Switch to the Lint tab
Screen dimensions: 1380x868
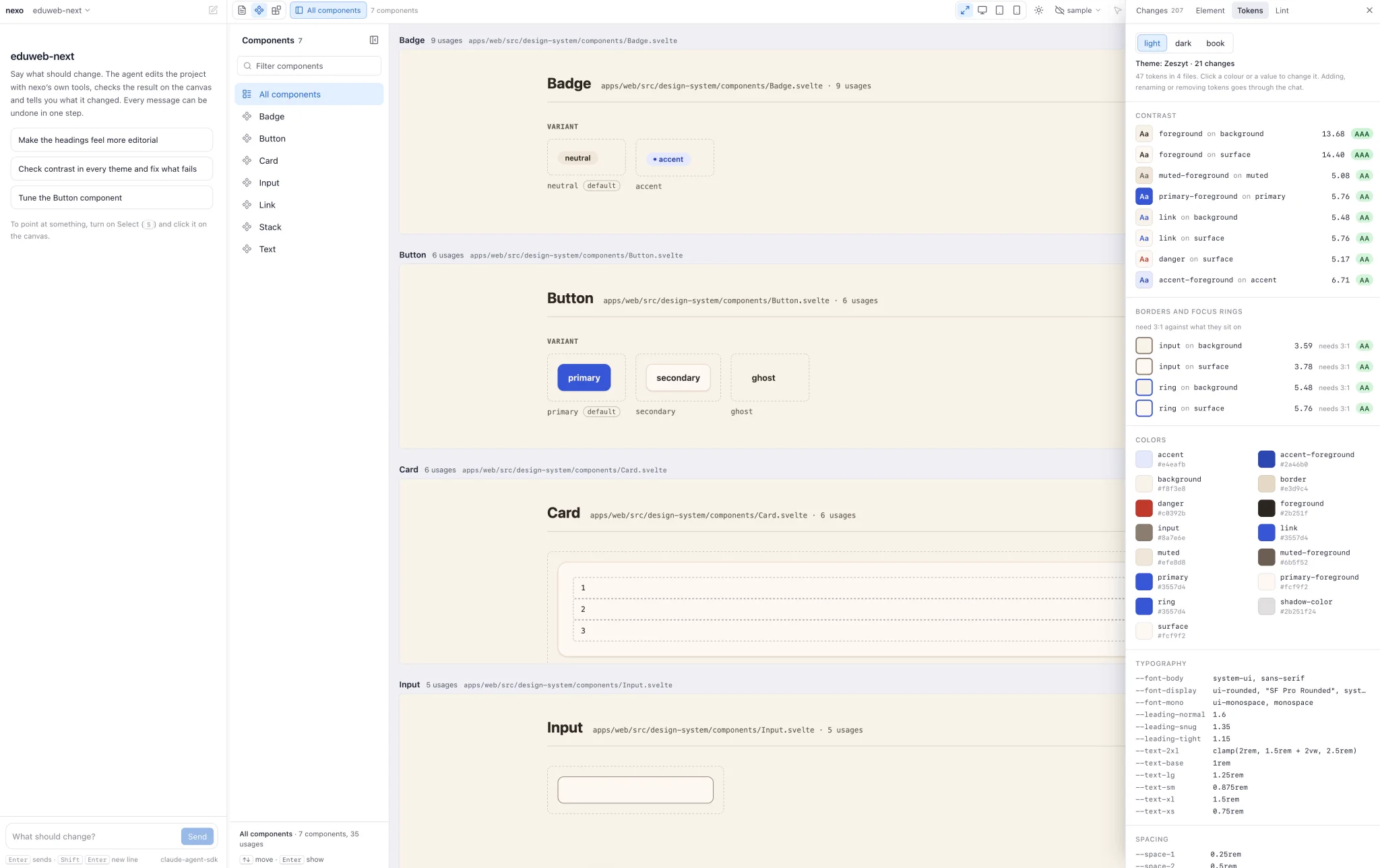point(1282,10)
